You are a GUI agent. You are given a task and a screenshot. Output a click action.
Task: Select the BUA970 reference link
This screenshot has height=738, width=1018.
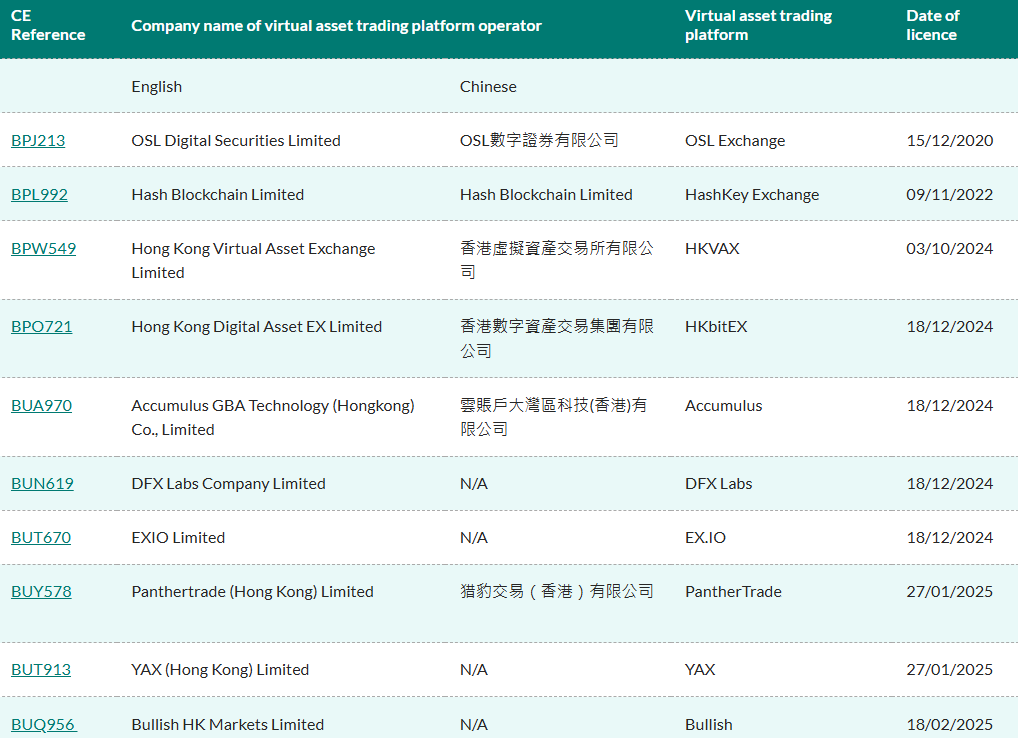41,405
